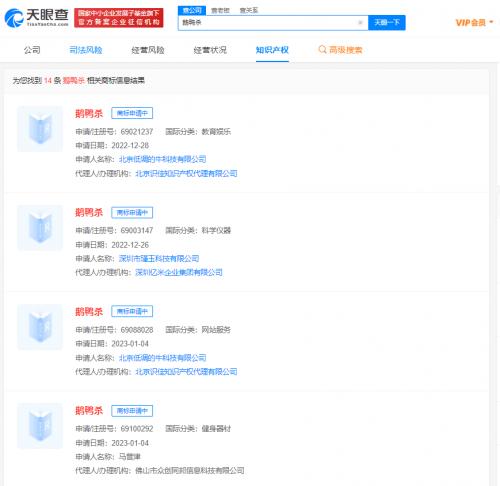Screen dimensions: 500x486
Task: Click 商标申请中 badge on 69100292 result
Action: (x=132, y=411)
